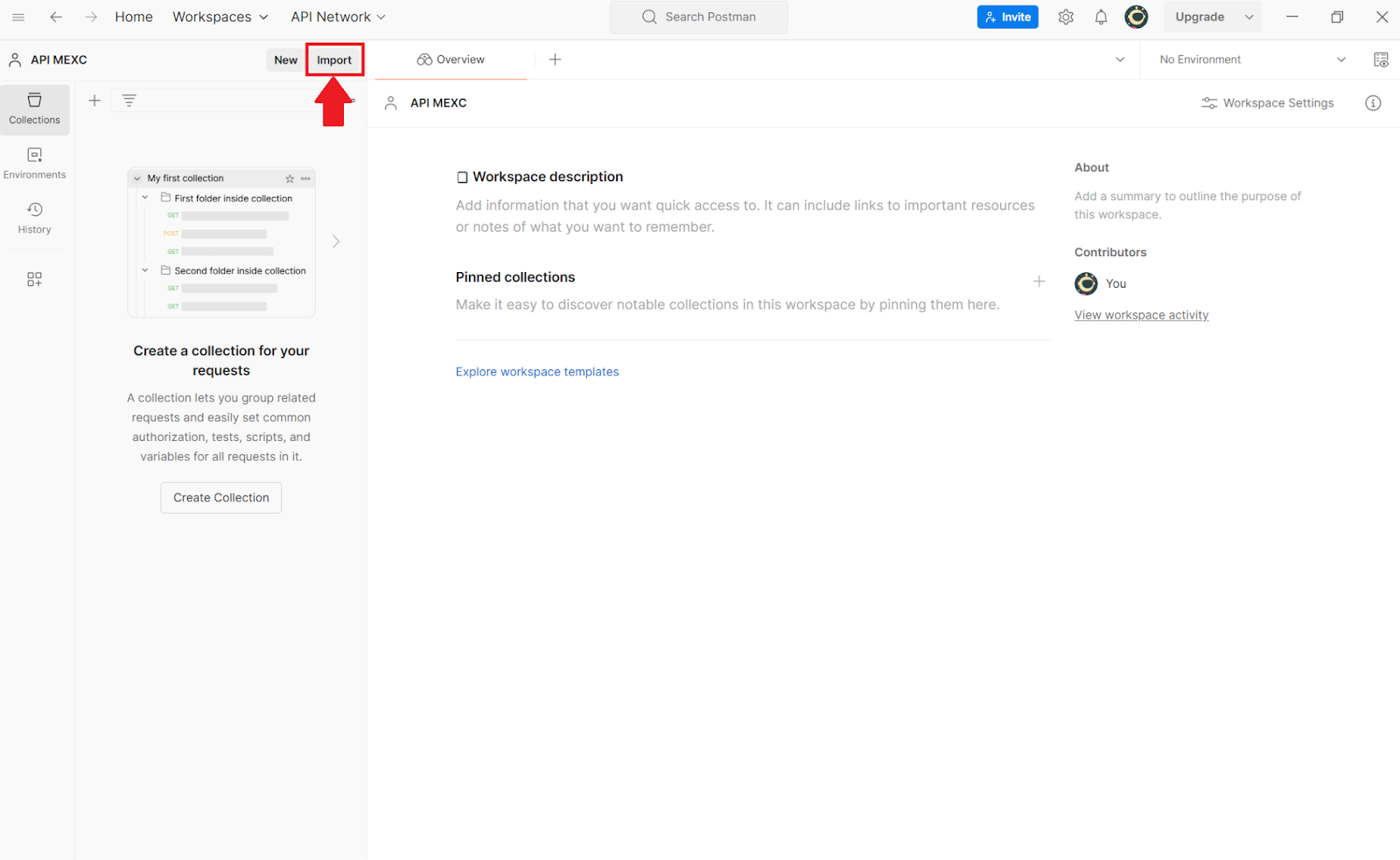Open My first collection more options
Viewport: 1400px width, 860px height.
tap(305, 178)
